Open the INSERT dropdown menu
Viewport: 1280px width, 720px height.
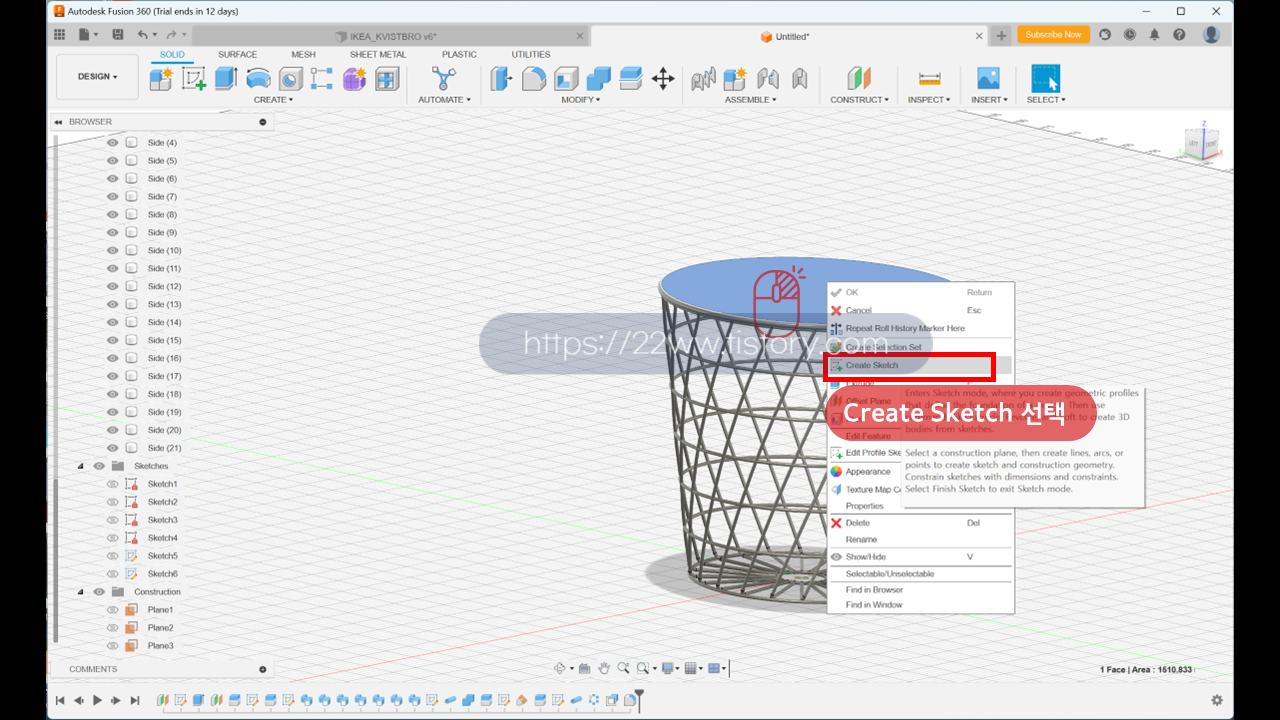988,100
